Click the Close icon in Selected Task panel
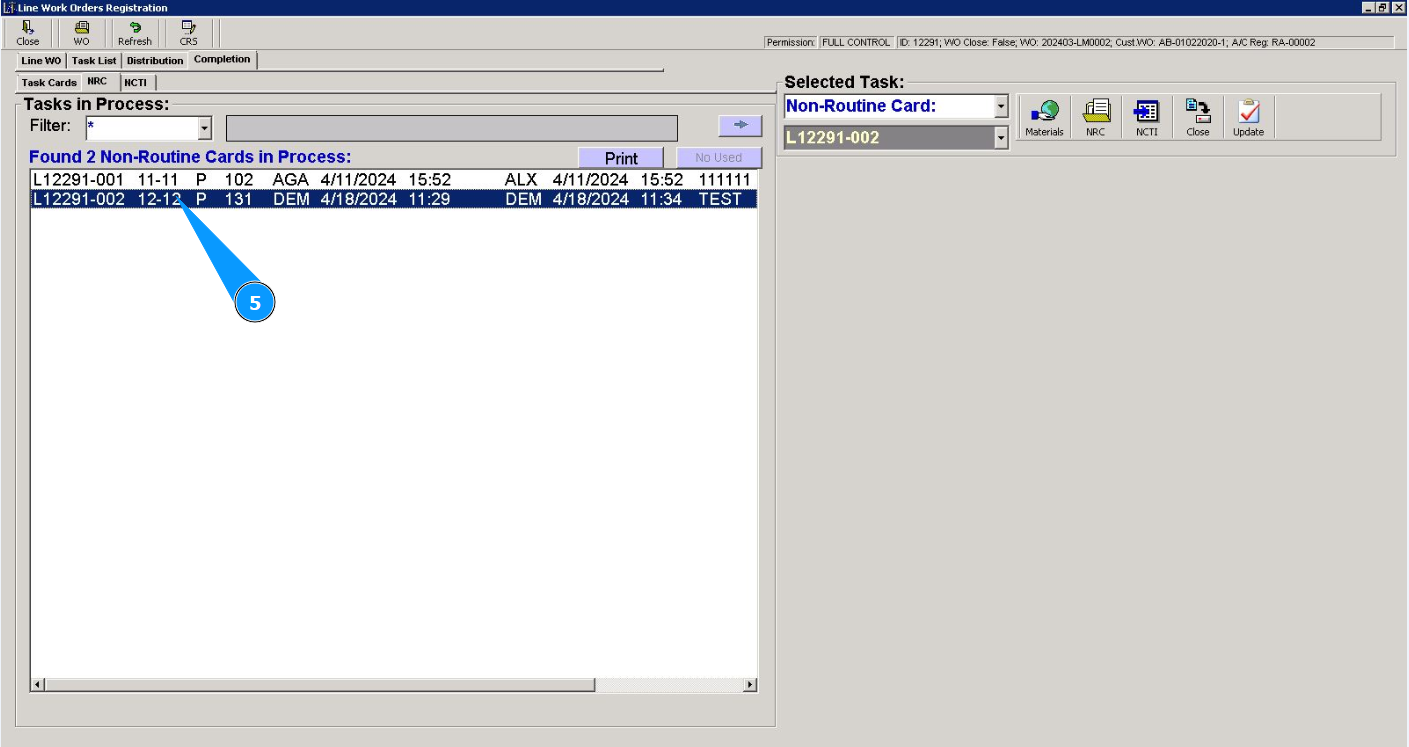The image size is (1409, 747). tap(1198, 118)
